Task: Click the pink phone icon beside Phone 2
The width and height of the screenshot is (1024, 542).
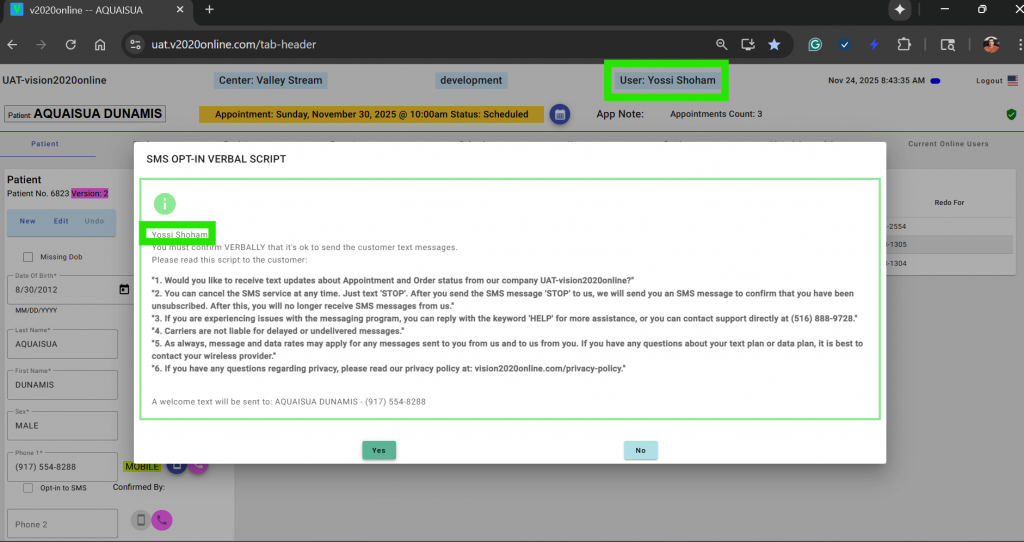Action: (161, 520)
